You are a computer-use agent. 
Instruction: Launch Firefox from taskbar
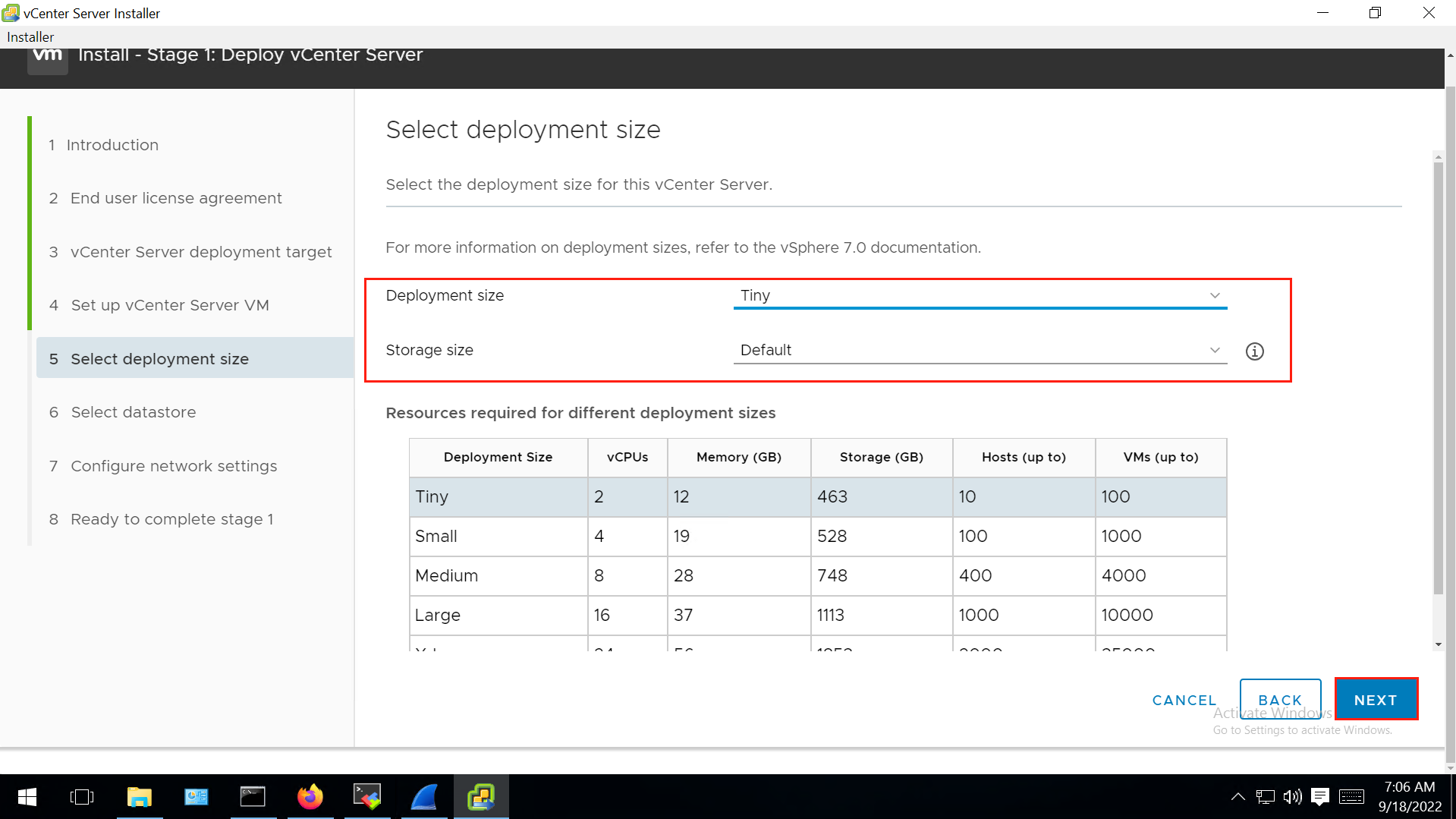[310, 797]
